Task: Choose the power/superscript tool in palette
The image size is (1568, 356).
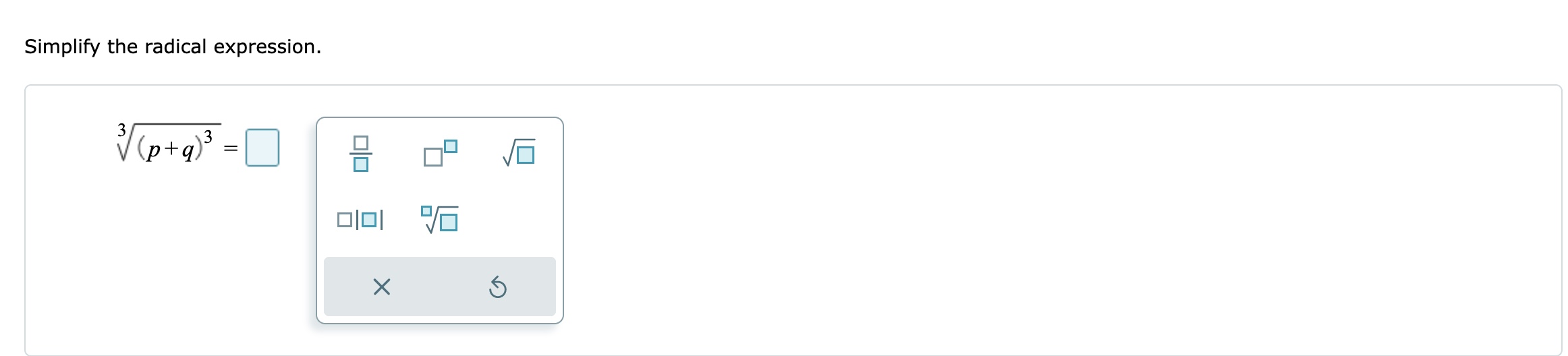Action: (440, 153)
